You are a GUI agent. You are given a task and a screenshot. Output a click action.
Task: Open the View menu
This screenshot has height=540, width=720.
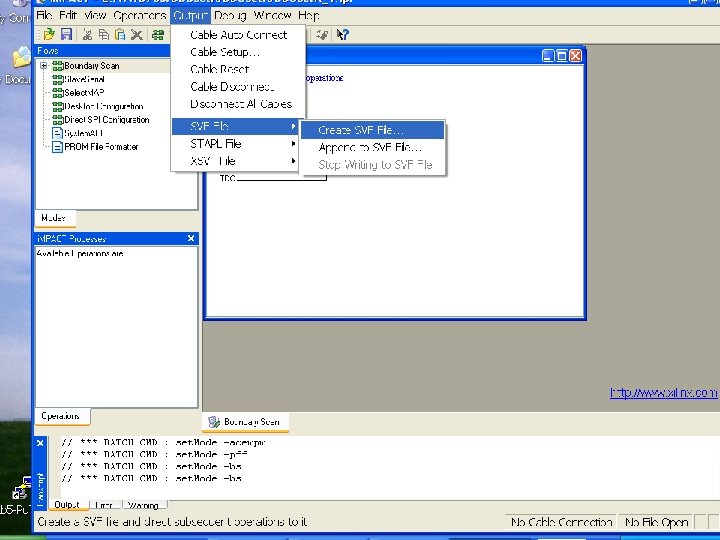pos(95,16)
